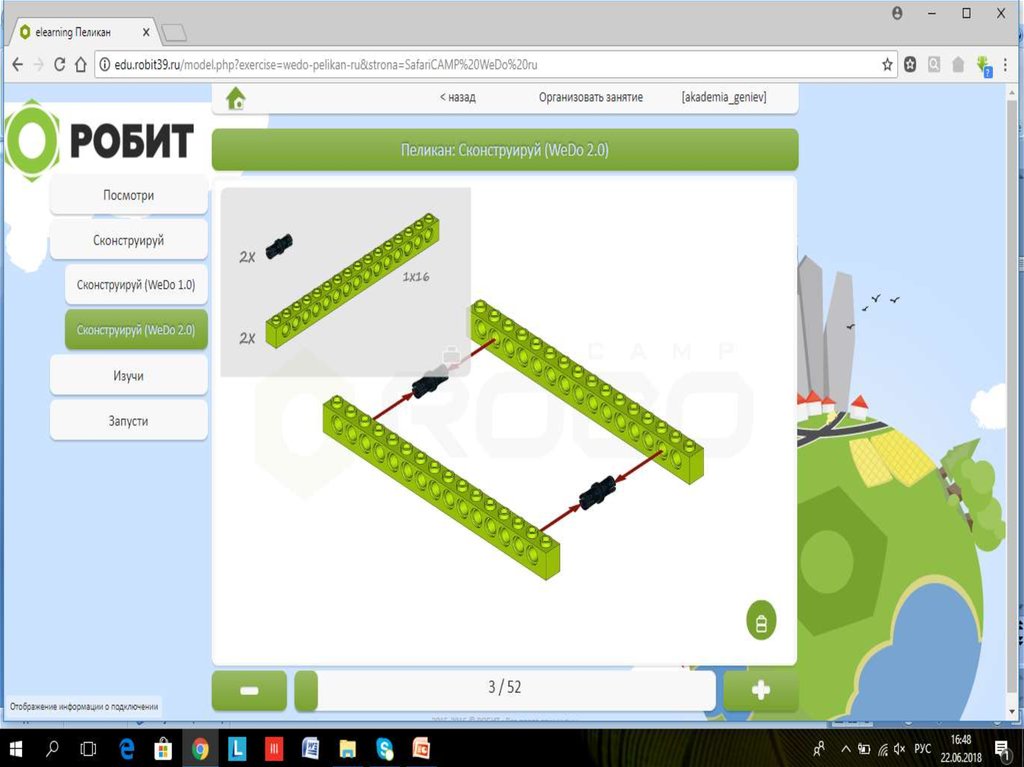Screen dimensions: 1024x767
Task: Go to previous step with minus button
Action: pyautogui.click(x=249, y=691)
